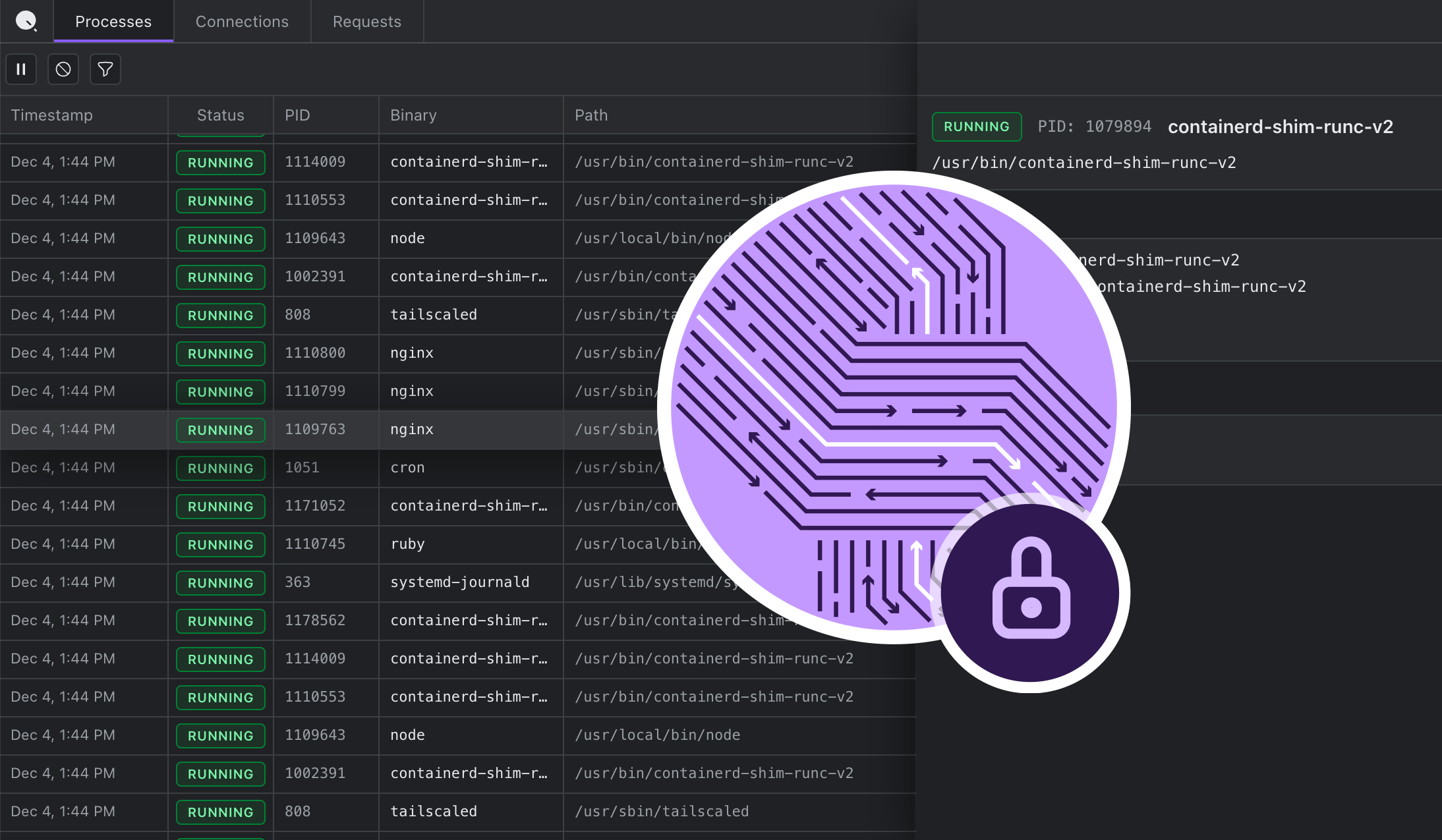The image size is (1442, 840).
Task: Sort the table by the Path column
Action: point(590,115)
